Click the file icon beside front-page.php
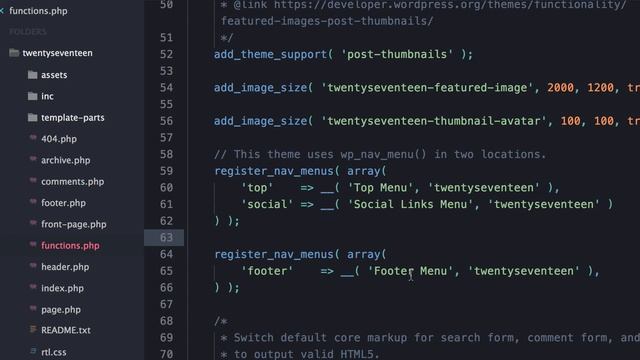This screenshot has width=640, height=360. pyautogui.click(x=33, y=223)
